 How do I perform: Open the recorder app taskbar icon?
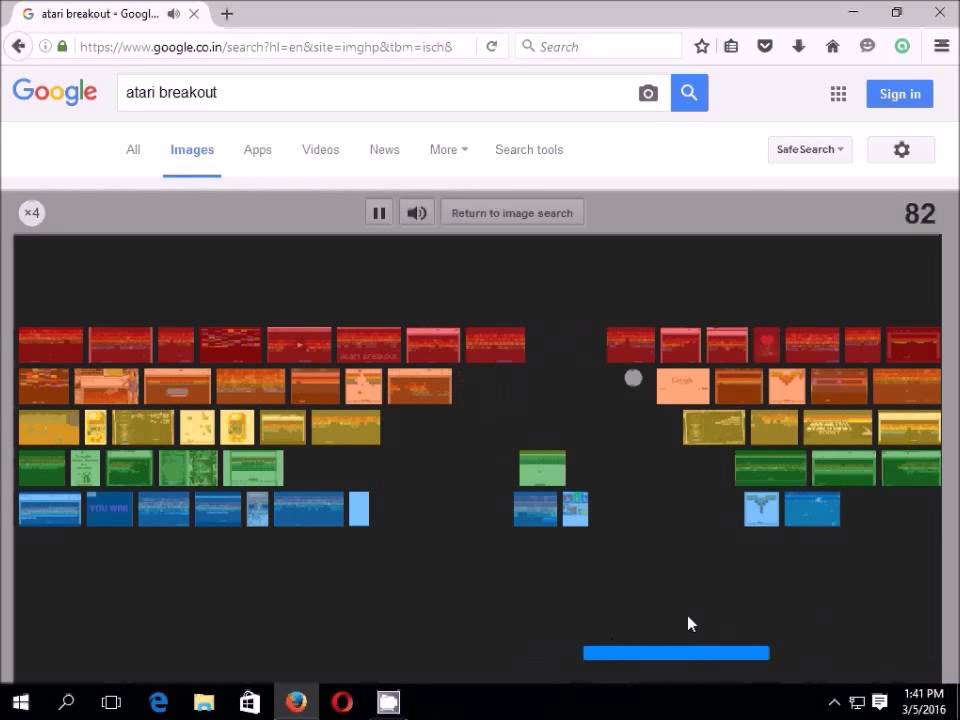388,702
